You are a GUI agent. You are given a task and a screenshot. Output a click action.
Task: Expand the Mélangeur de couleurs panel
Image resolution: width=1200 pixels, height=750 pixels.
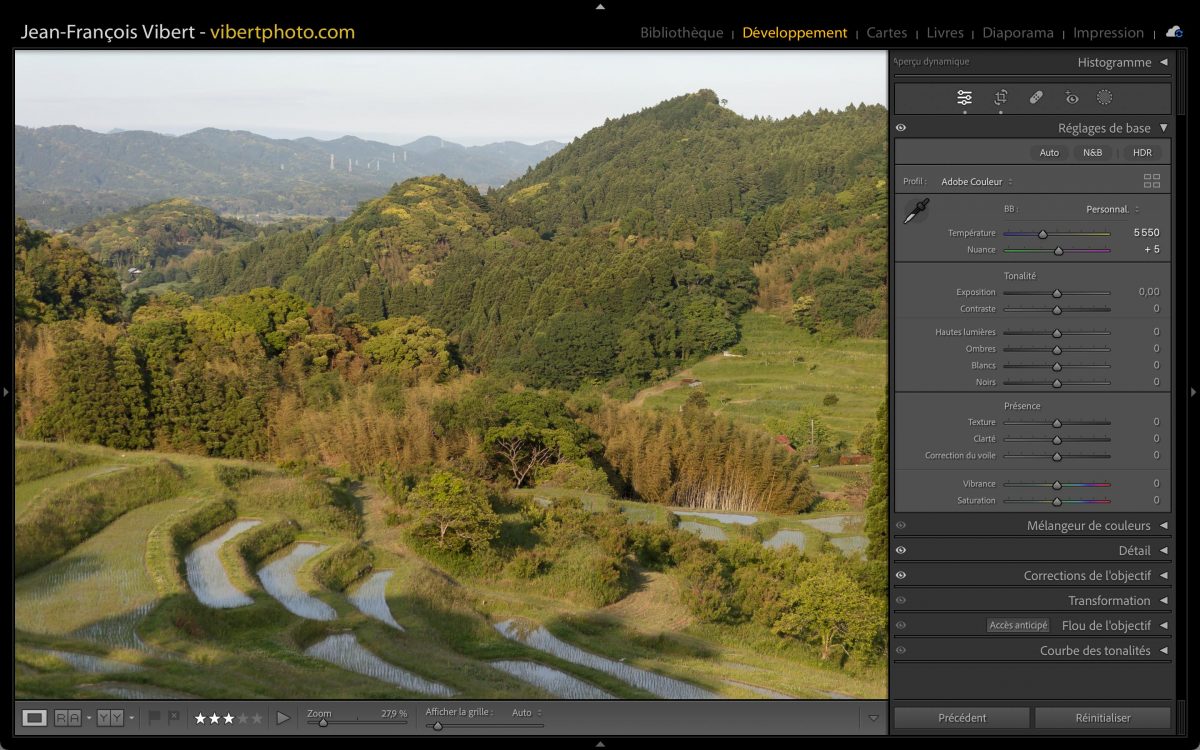pos(1089,526)
